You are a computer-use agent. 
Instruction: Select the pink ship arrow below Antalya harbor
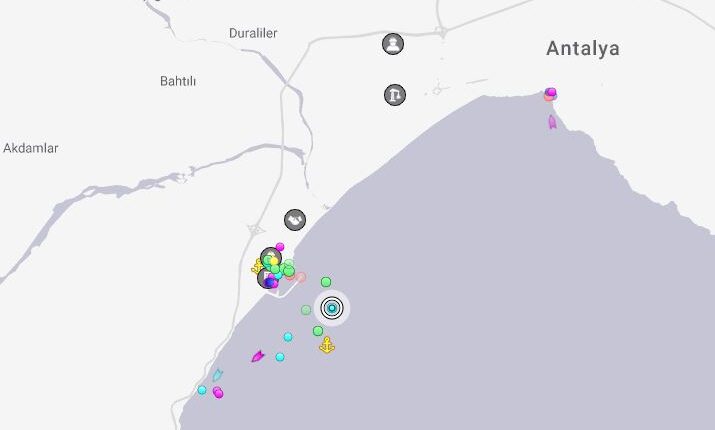[x=552, y=122]
